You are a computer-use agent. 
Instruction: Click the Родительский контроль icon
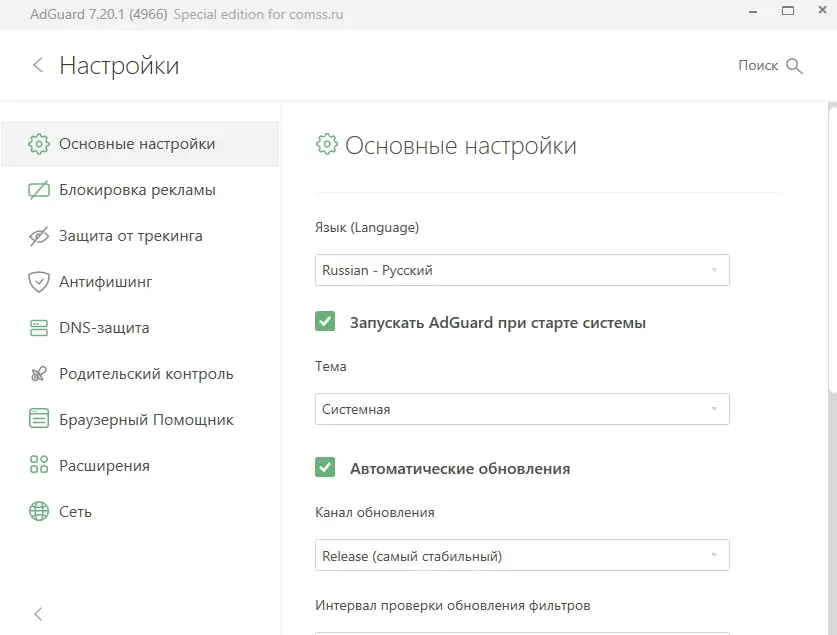tap(39, 374)
